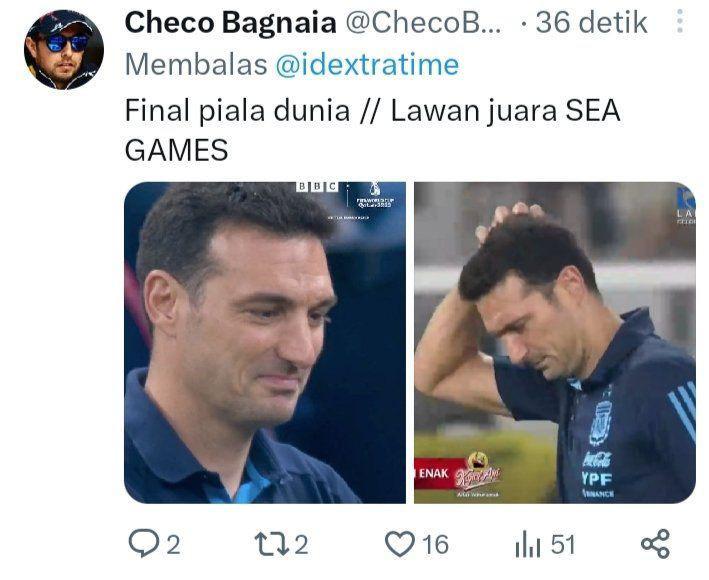Click the reply count 2
This screenshot has width=709, height=580.
click(x=174, y=544)
